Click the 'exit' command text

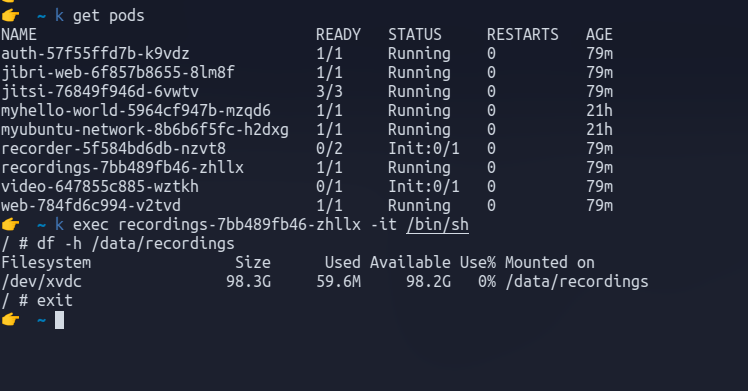click(x=55, y=300)
